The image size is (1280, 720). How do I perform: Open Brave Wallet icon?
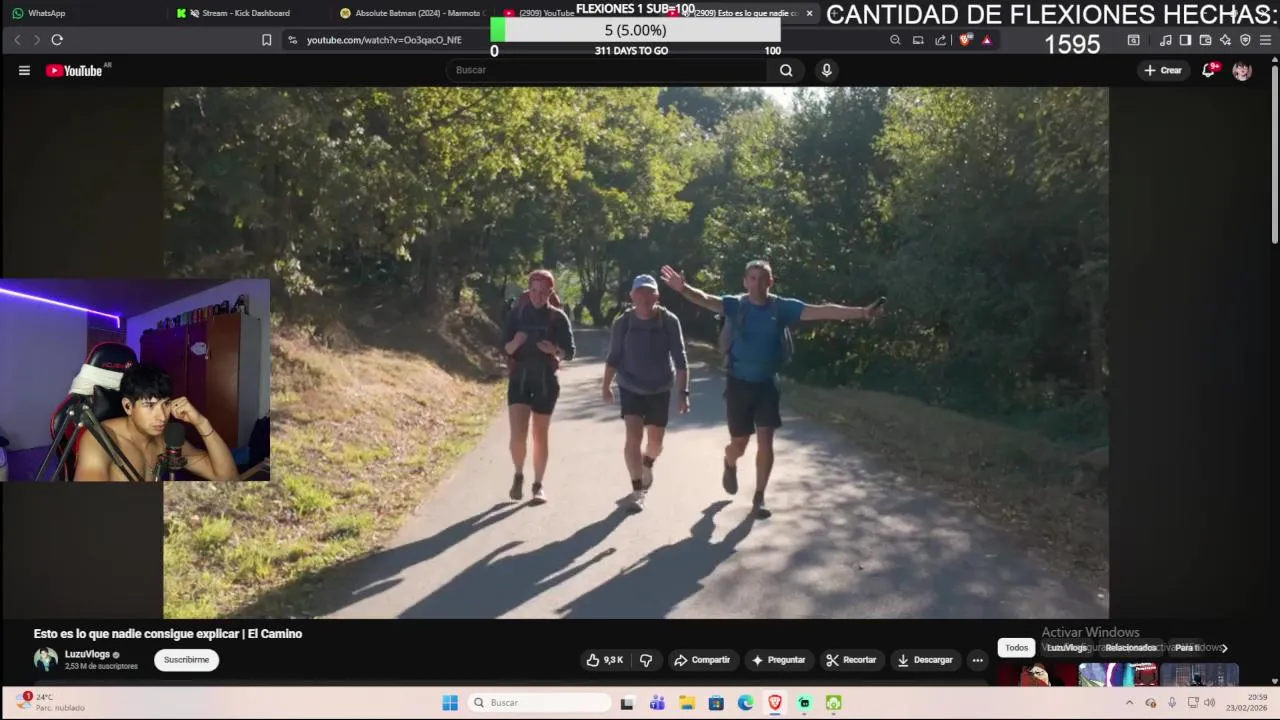click(x=1205, y=40)
